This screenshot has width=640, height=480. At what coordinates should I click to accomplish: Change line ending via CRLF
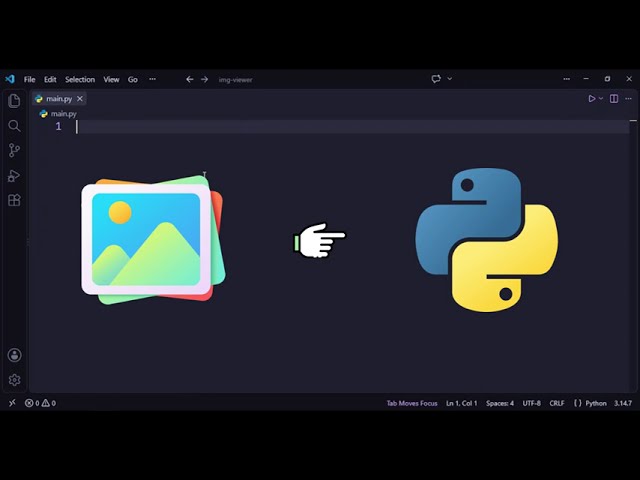pyautogui.click(x=557, y=403)
